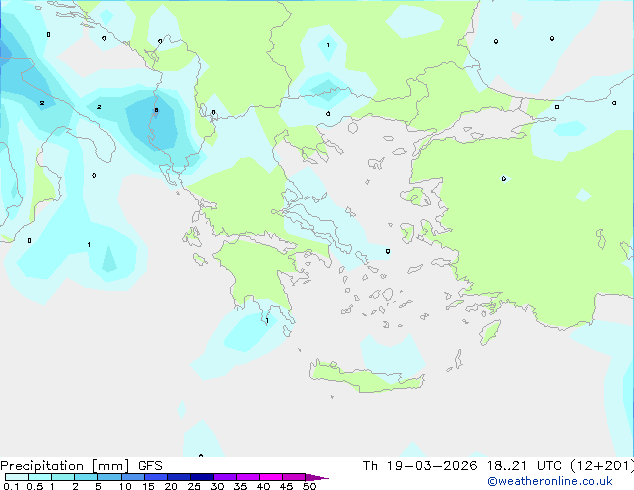Select the 10–15 mm legend color box
The width and height of the screenshot is (634, 490).
point(132,477)
